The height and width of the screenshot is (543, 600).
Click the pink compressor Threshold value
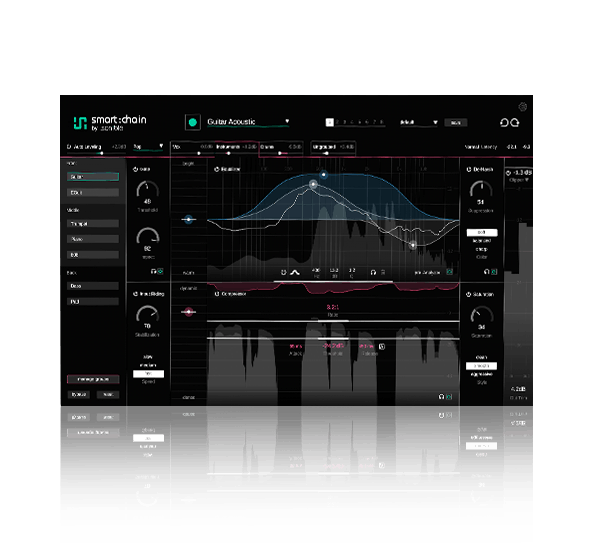333,346
